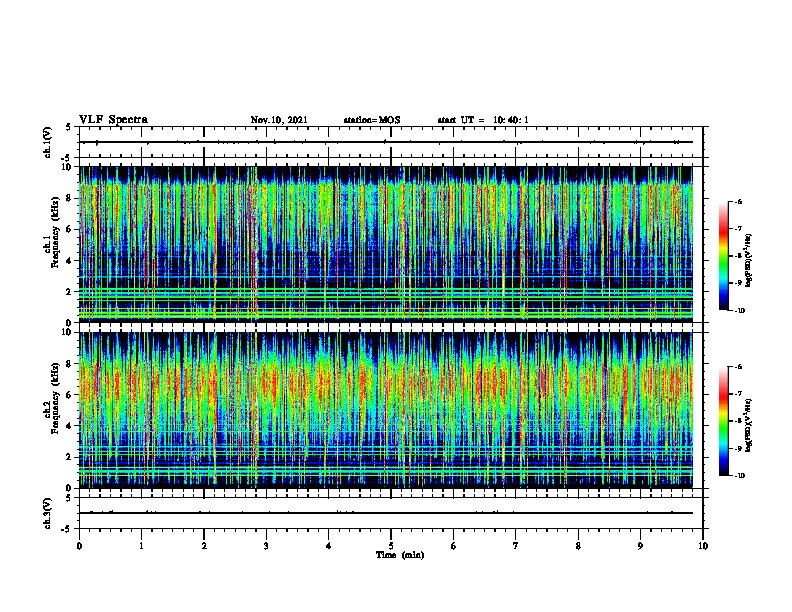
Task: Click the ch.1 spectrogram color bar
Action: pyautogui.click(x=723, y=256)
